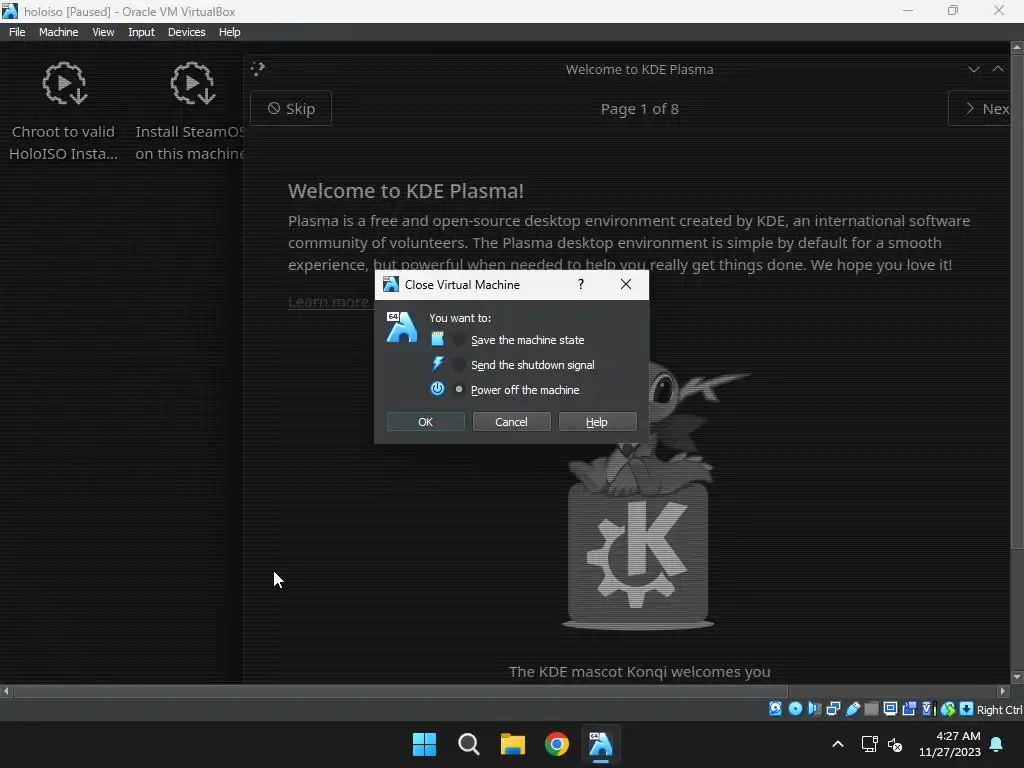Screen dimensions: 1024x768
Task: Open the notifications bell
Action: pos(997,744)
